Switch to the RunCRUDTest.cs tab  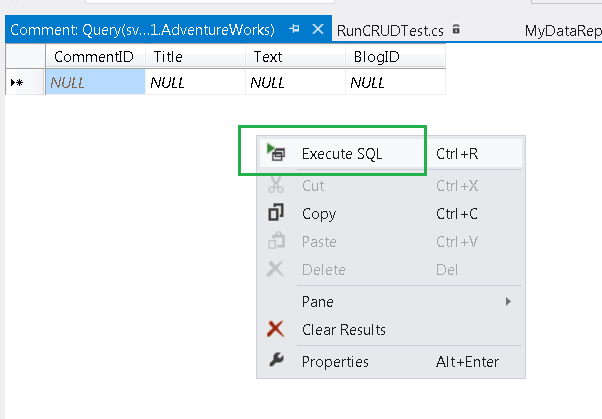click(390, 31)
